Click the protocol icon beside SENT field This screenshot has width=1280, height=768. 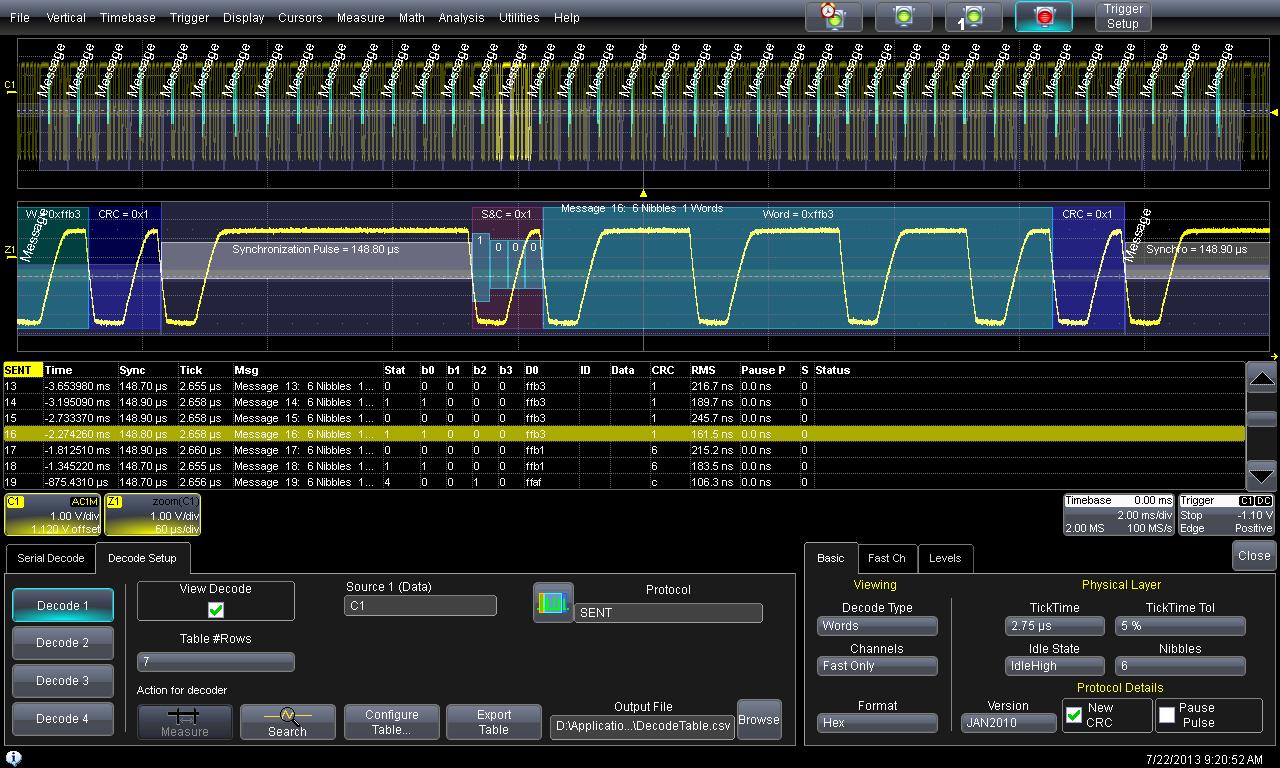pyautogui.click(x=553, y=603)
